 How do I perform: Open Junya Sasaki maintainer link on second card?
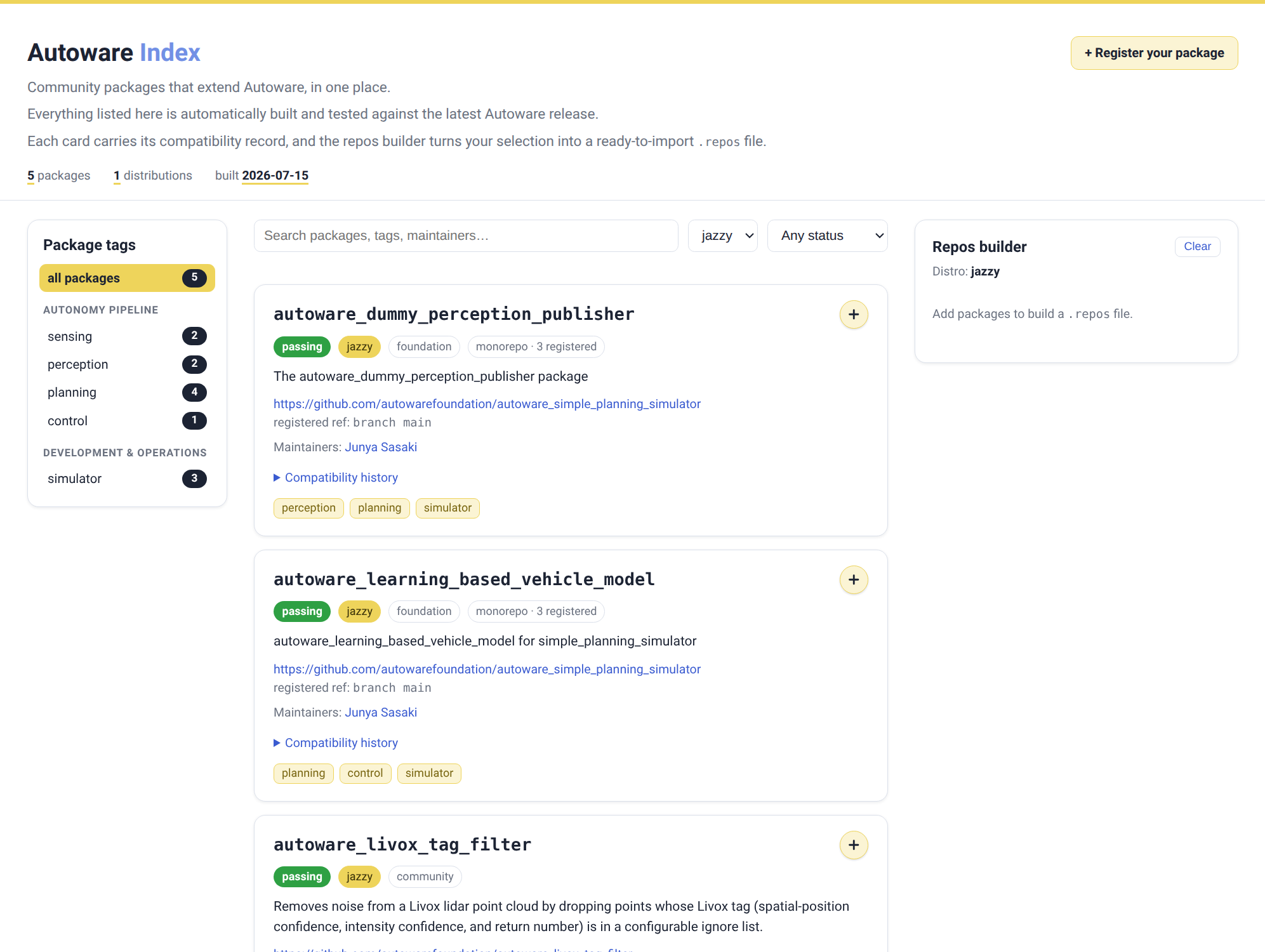pyautogui.click(x=381, y=712)
